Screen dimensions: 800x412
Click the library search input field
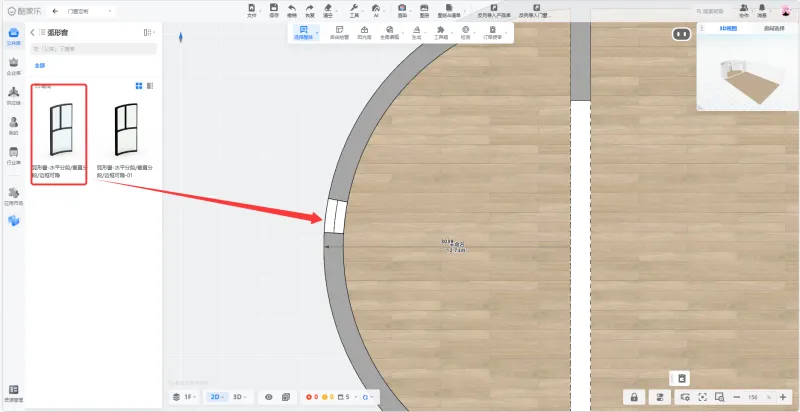coord(93,48)
